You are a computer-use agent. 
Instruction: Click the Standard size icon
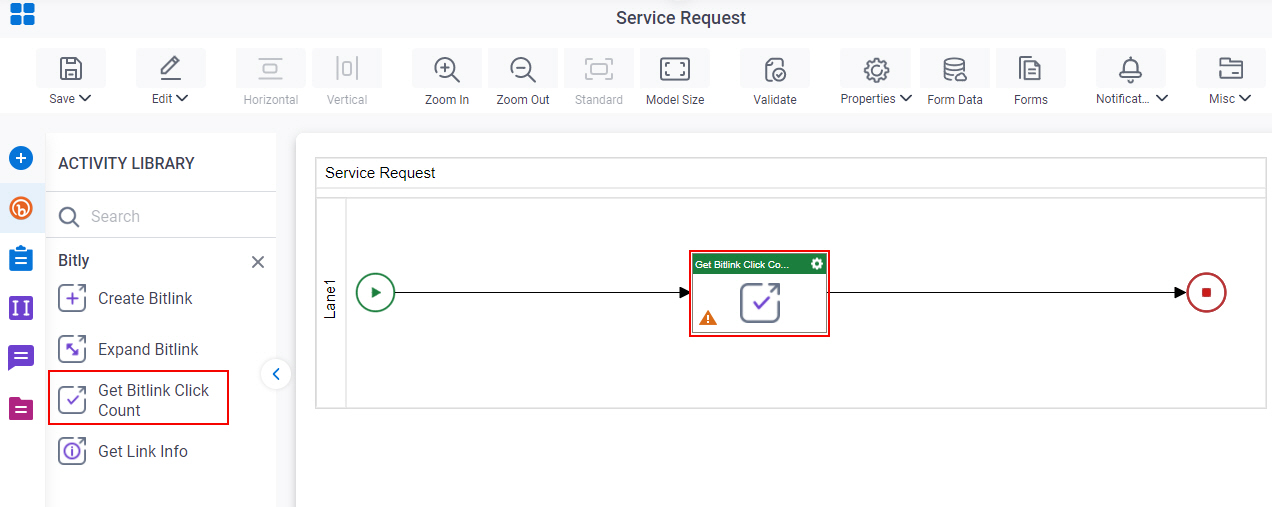pos(599,68)
